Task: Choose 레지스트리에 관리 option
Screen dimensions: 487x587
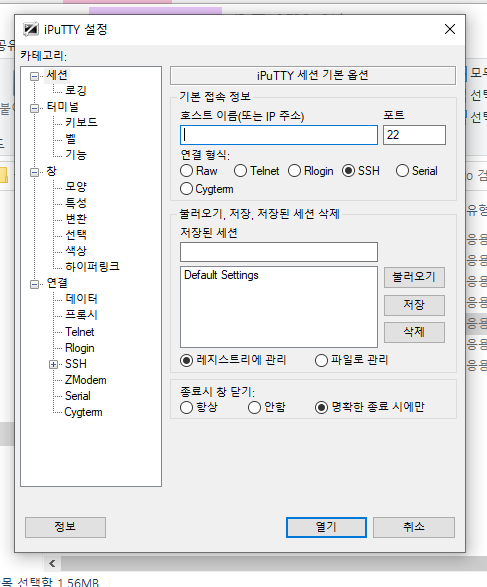Action: tap(186, 361)
